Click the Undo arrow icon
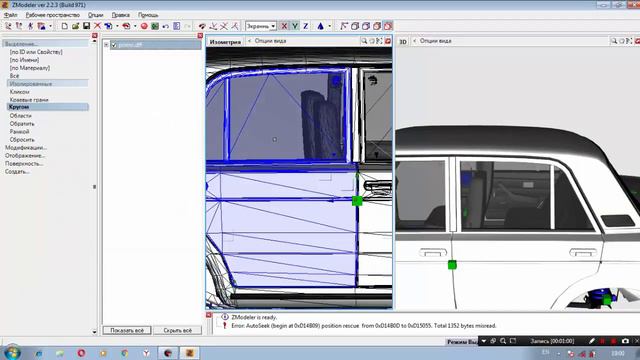640x360 pixels. (166, 26)
